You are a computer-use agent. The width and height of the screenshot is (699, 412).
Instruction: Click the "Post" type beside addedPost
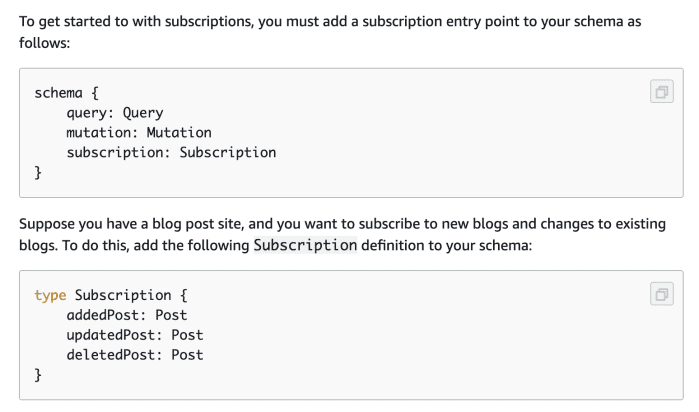coord(171,315)
